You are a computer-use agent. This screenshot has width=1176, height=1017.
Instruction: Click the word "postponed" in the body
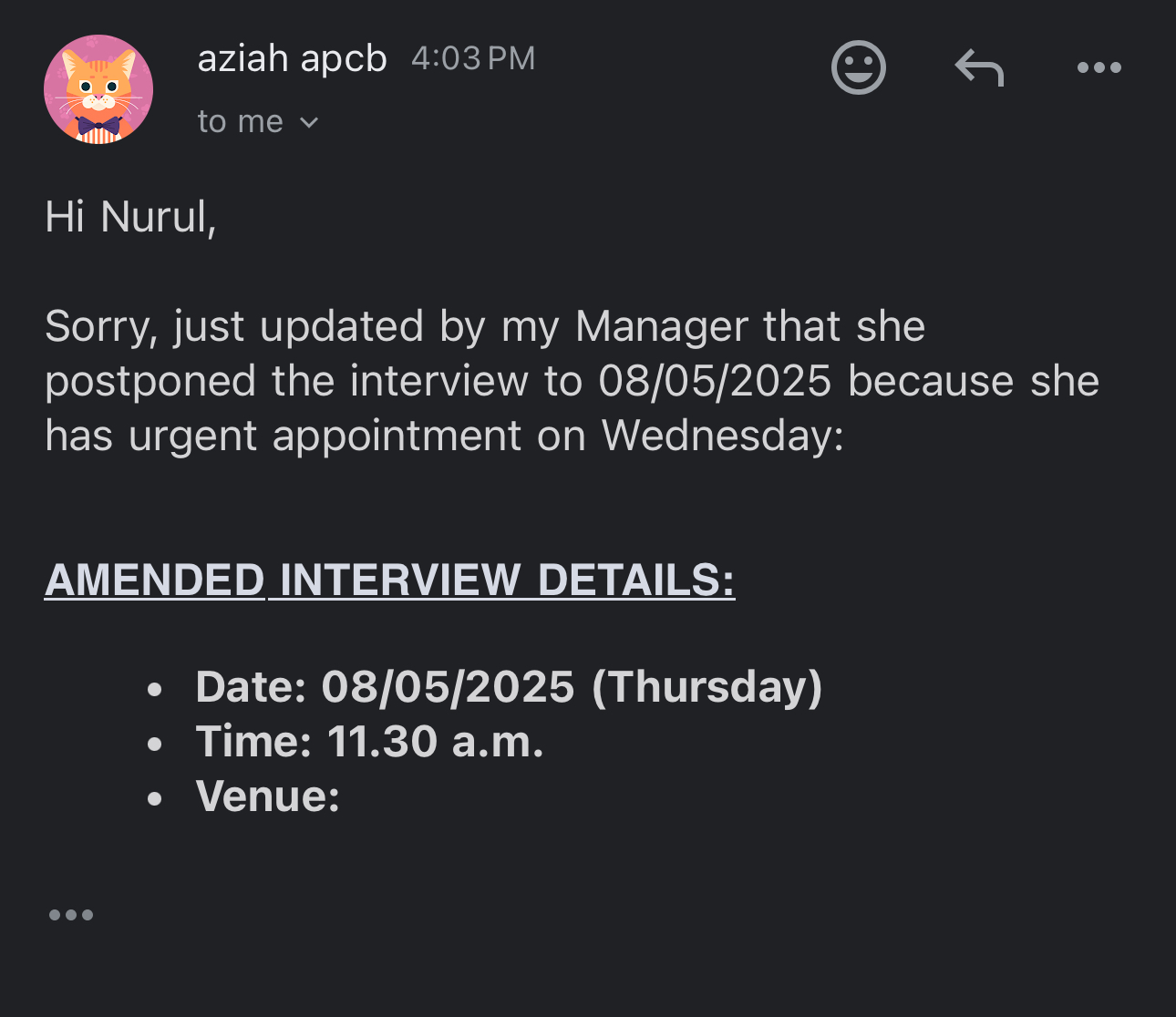pos(150,381)
